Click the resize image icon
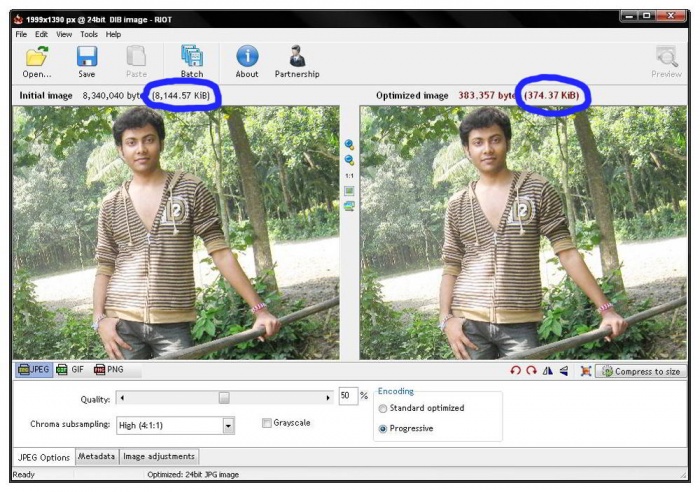 coord(586,371)
